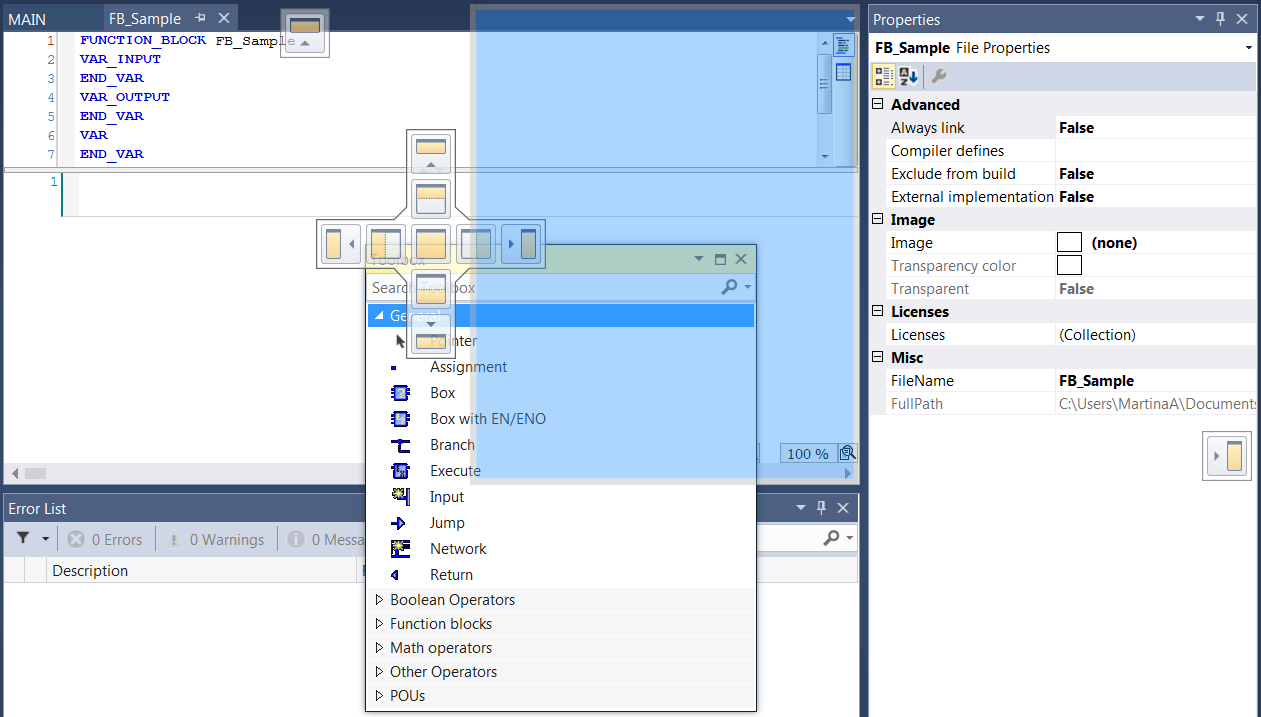Viewport: 1261px width, 717px height.
Task: Click the Categorized view icon in Properties
Action: tap(884, 76)
